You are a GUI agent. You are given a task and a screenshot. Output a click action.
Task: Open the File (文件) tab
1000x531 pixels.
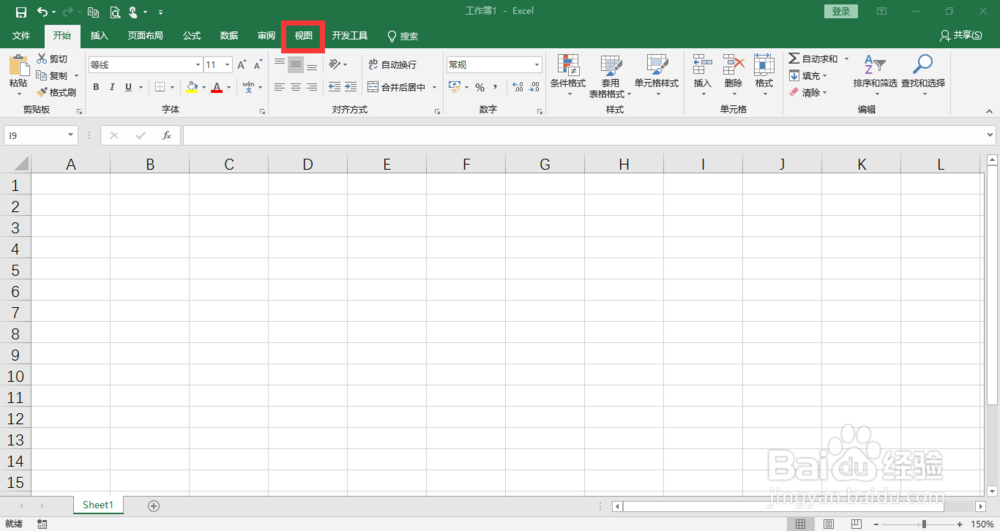pos(21,36)
